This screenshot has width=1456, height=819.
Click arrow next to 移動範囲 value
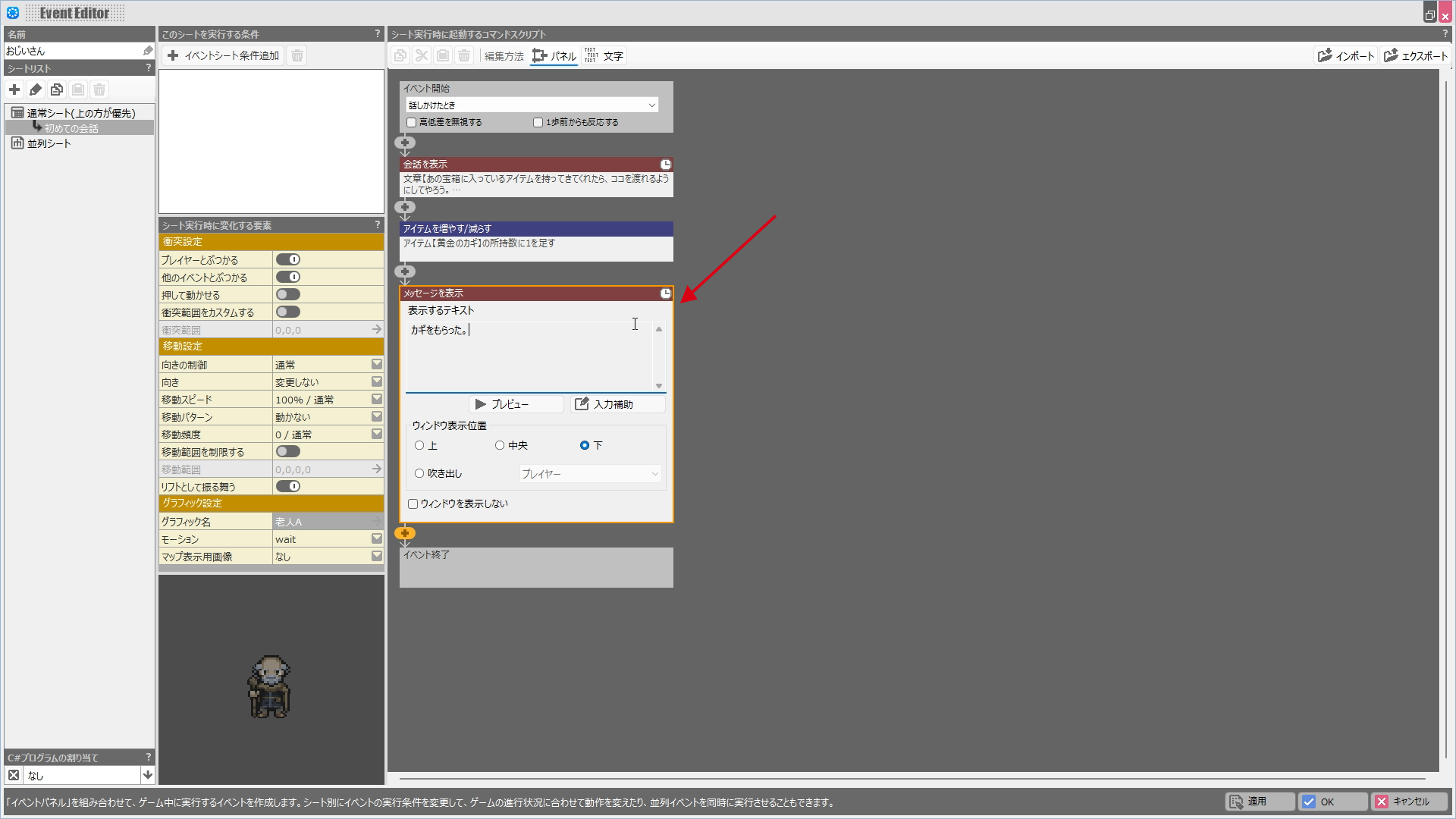pos(376,469)
